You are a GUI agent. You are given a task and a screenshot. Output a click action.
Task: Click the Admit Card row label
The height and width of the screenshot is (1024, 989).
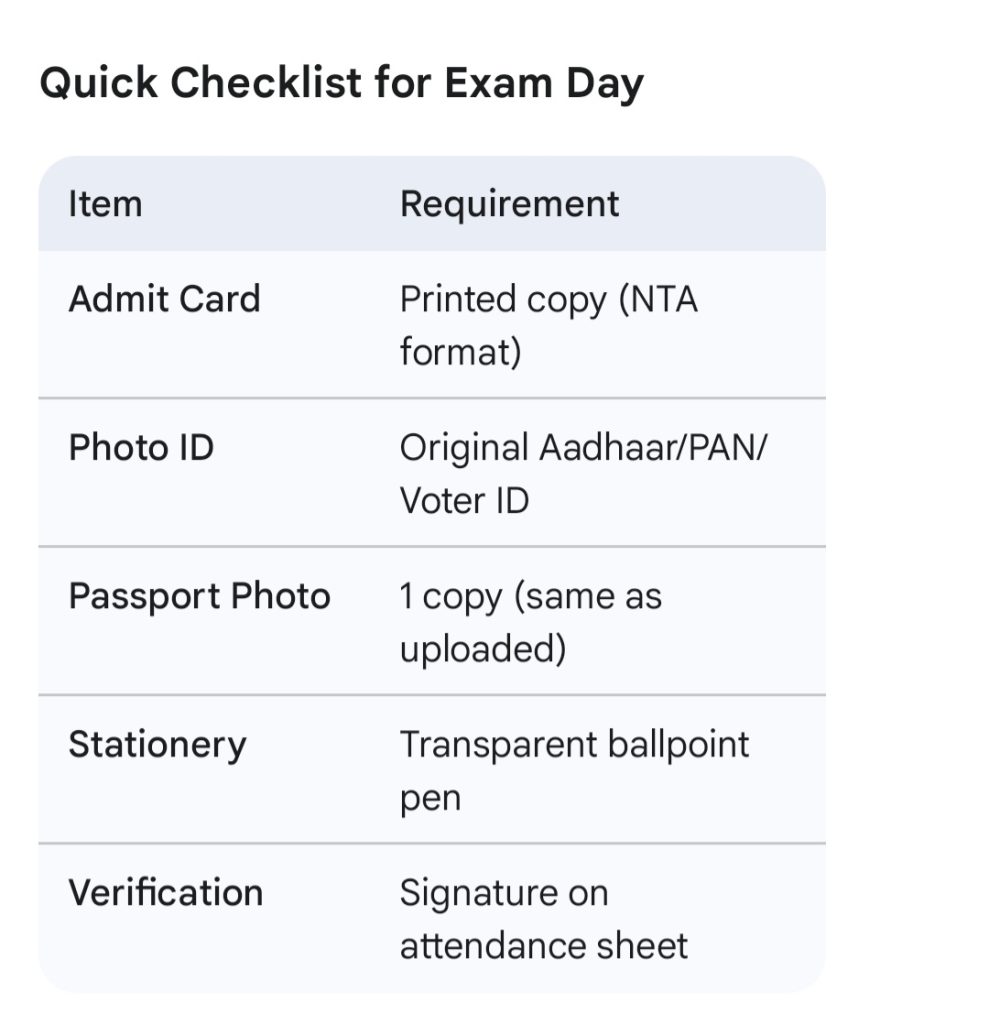164,299
